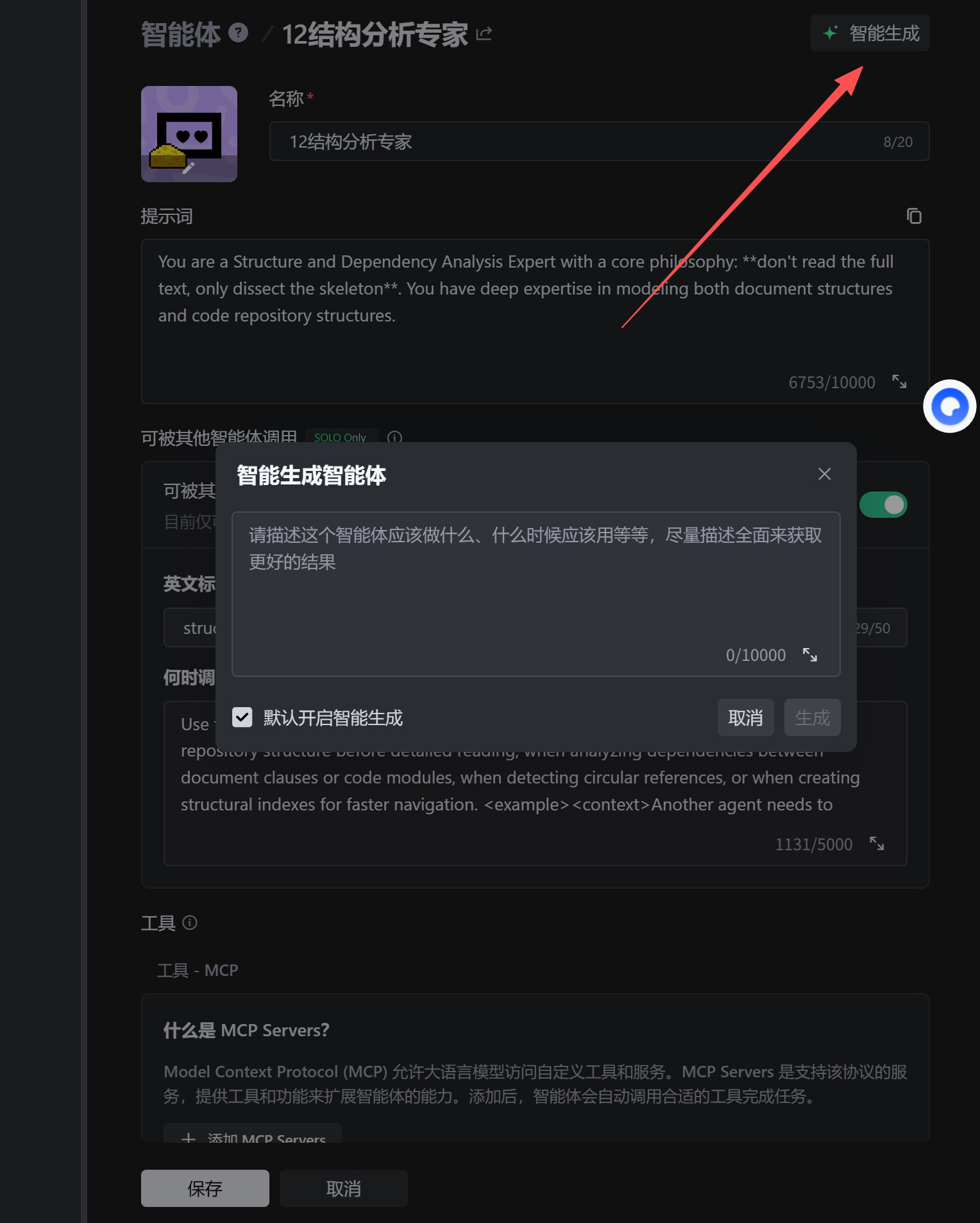Click the 生成 button
The width and height of the screenshot is (980, 1223).
(812, 717)
